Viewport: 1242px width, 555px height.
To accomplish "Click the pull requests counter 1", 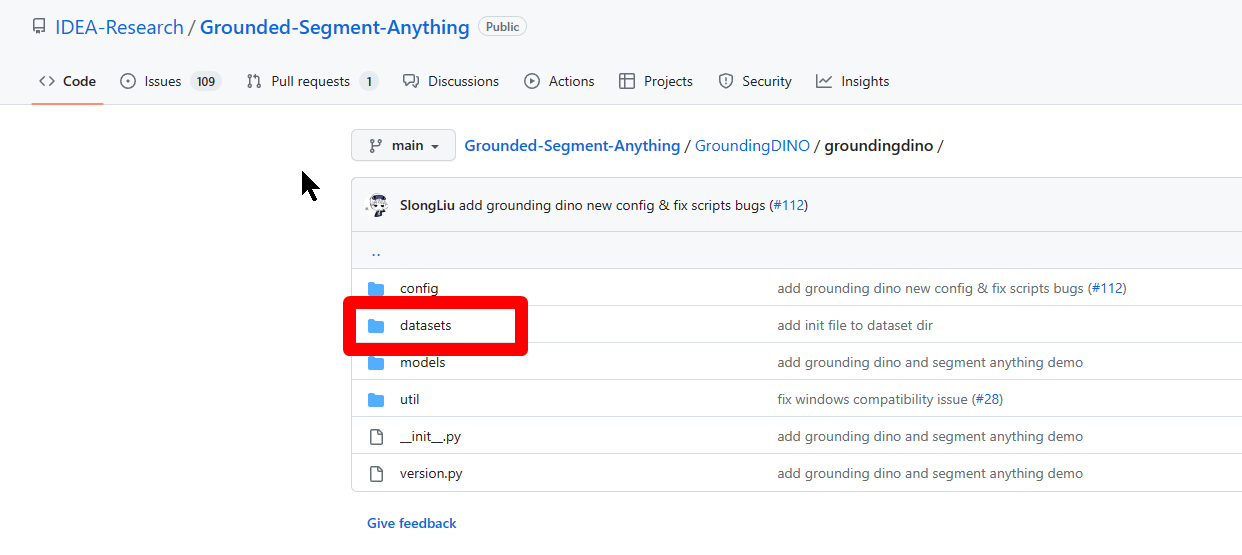I will [x=369, y=82].
